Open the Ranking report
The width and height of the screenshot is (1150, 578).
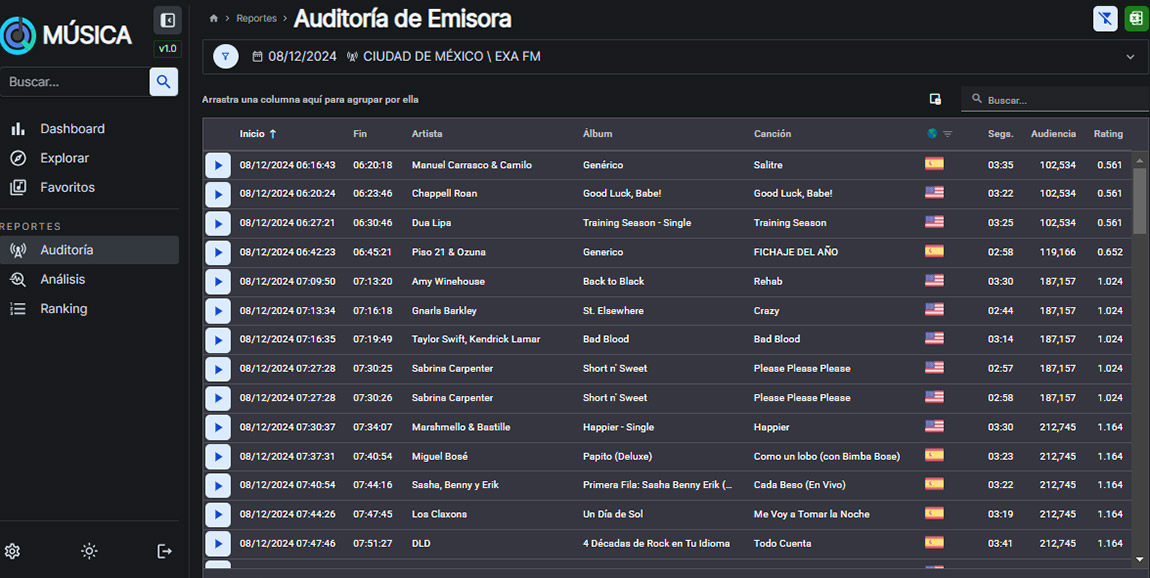(64, 309)
